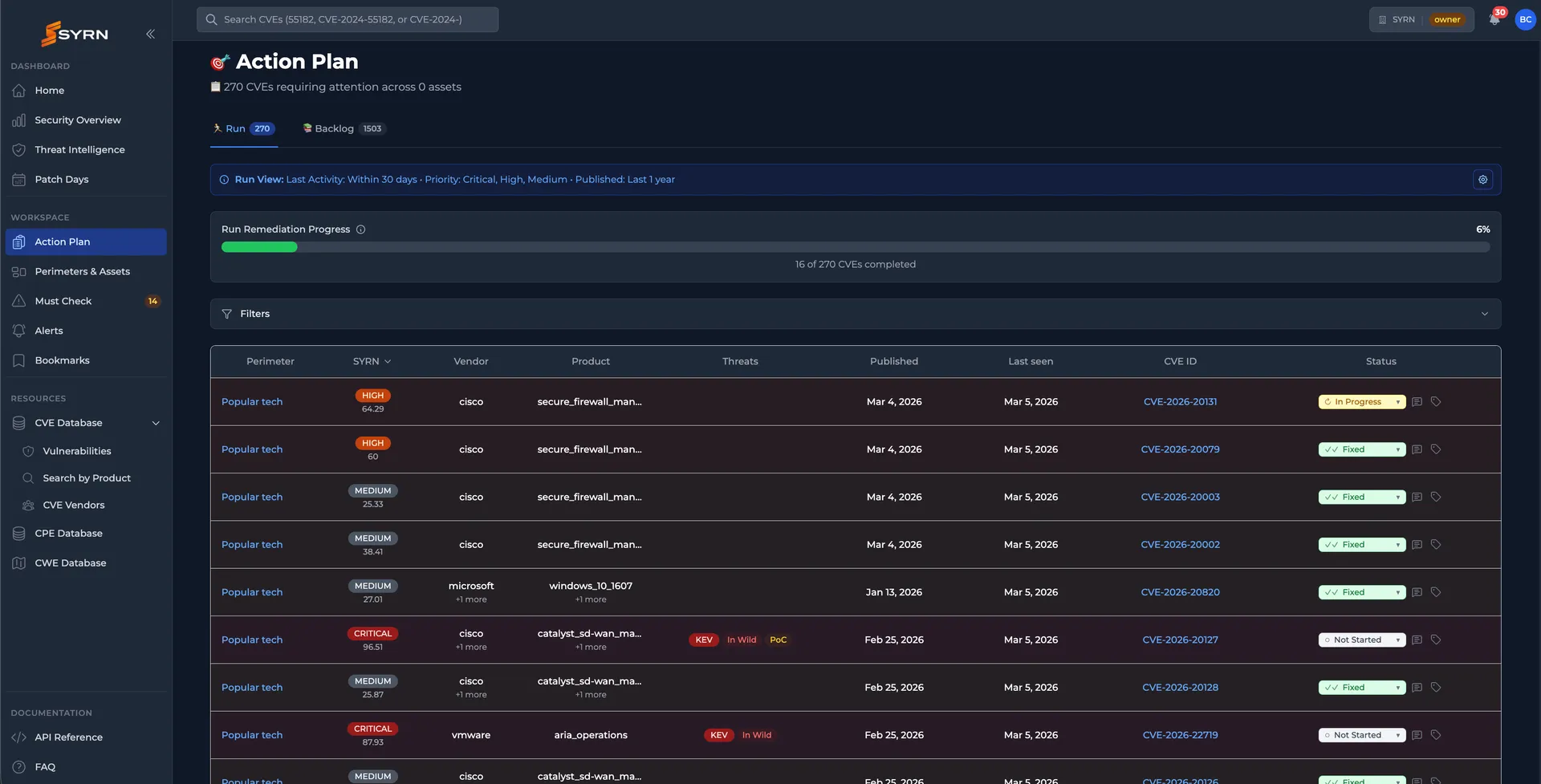Viewport: 1541px width, 784px height.
Task: Click the aria_operations product cell
Action: coord(591,735)
